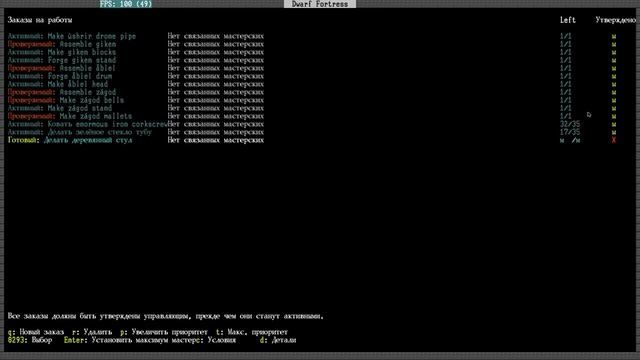Viewport: 640px width, 360px height.
Task: Click the 8293: Выбор hint
Action: point(30,340)
